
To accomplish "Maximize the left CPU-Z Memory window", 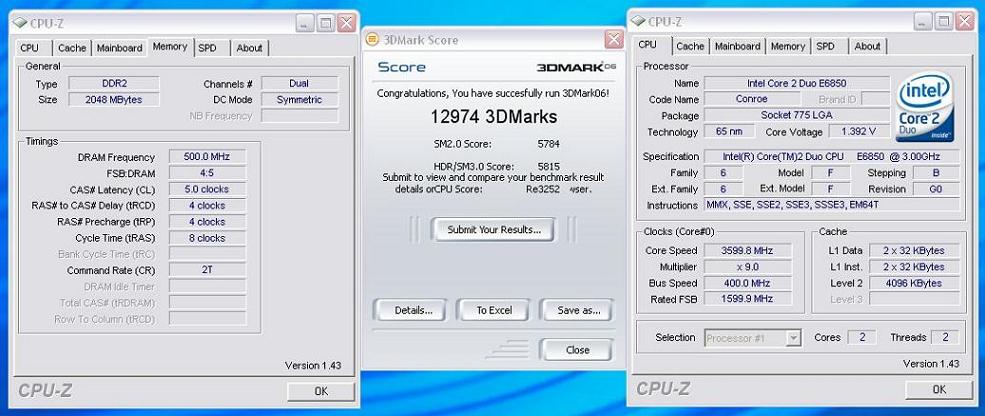I will (x=325, y=24).
